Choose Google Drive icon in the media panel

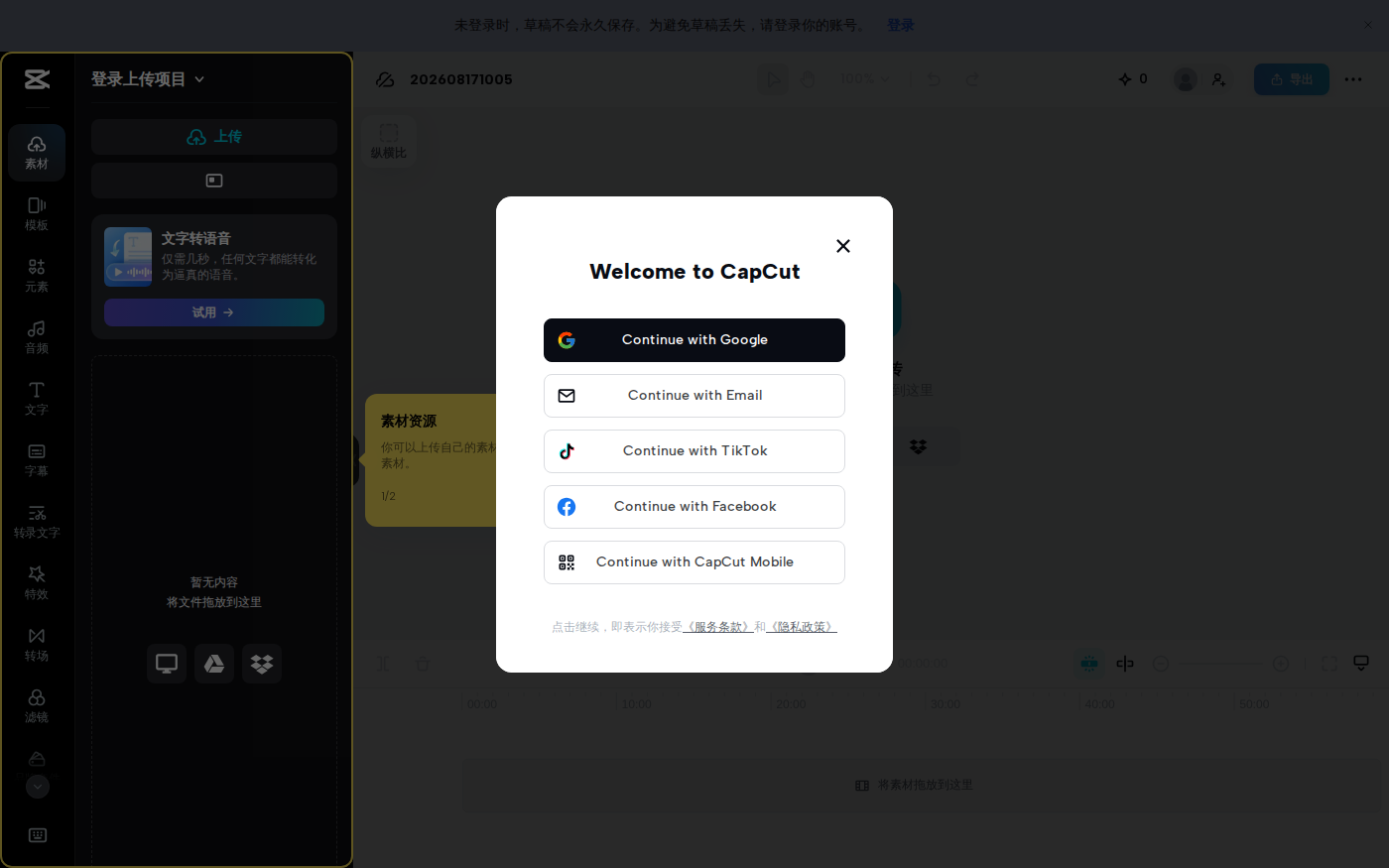(x=214, y=664)
